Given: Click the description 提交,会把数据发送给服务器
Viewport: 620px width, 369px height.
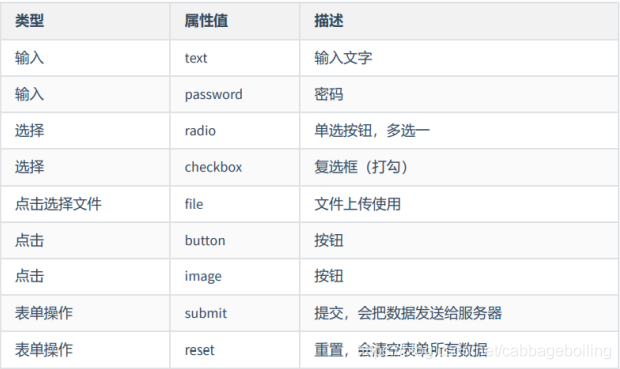Looking at the screenshot, I should point(408,313).
